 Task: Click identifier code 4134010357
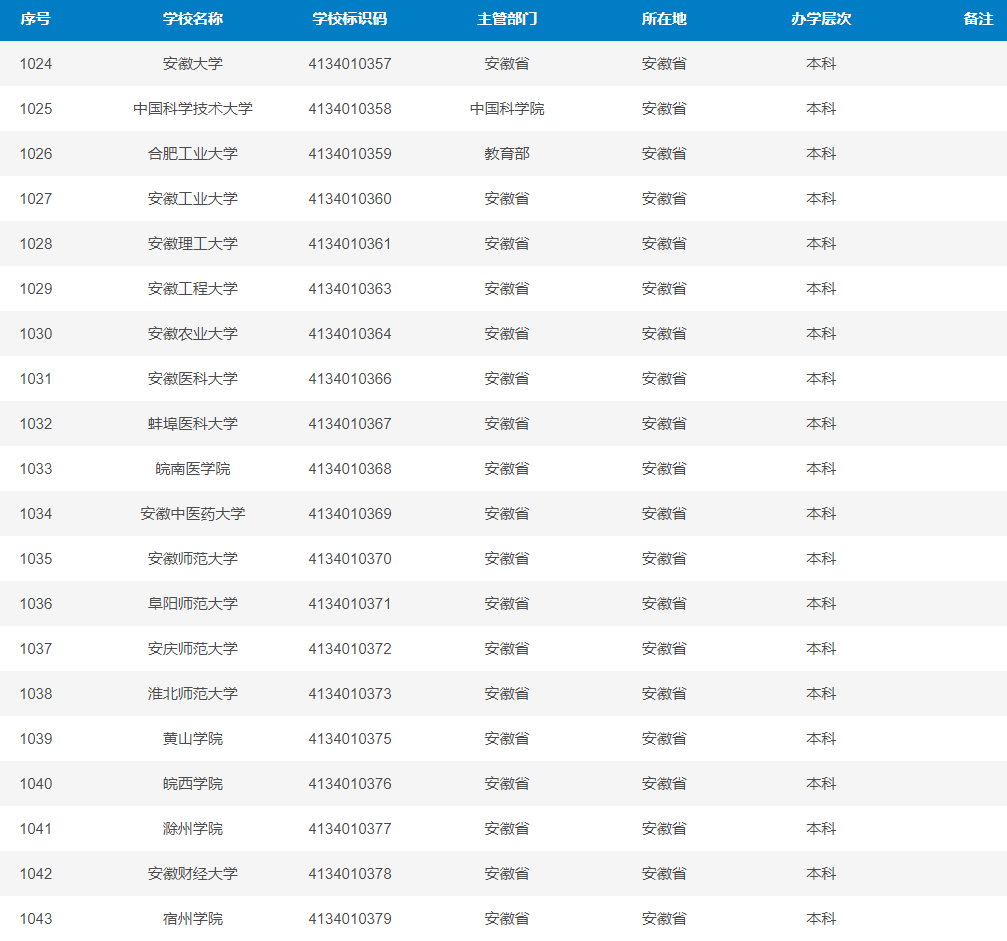[x=350, y=64]
